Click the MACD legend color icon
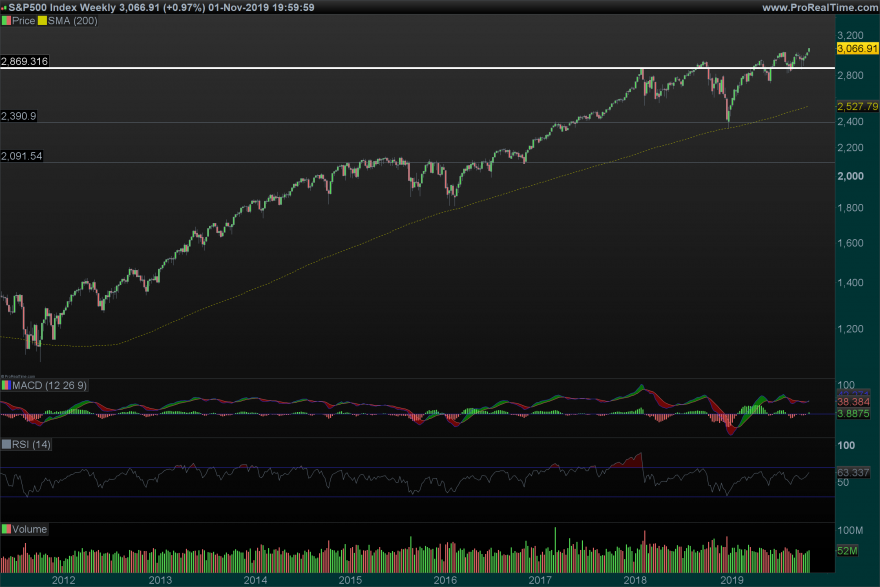The image size is (880, 587). [6, 385]
